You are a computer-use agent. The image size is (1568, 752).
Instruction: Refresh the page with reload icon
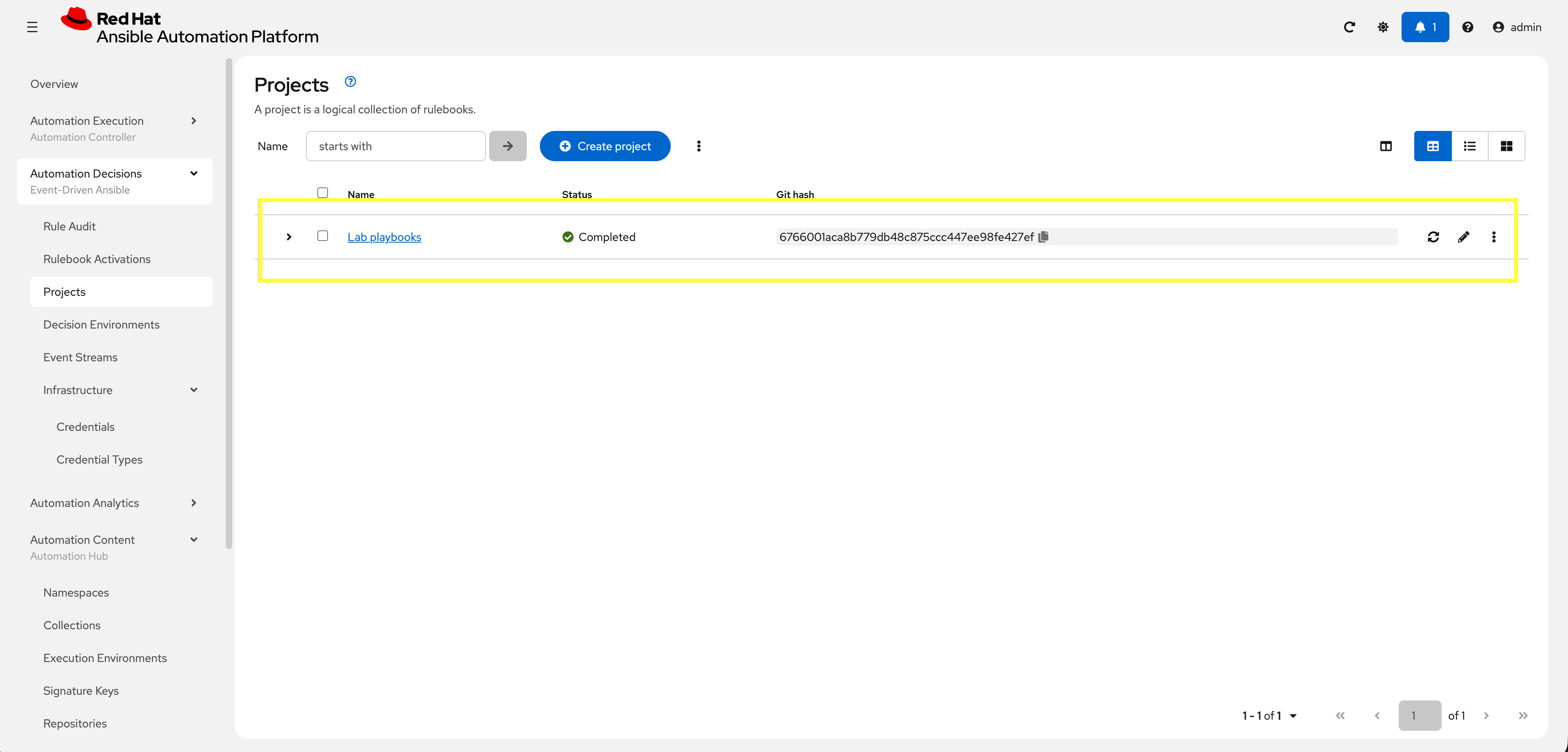click(1350, 27)
